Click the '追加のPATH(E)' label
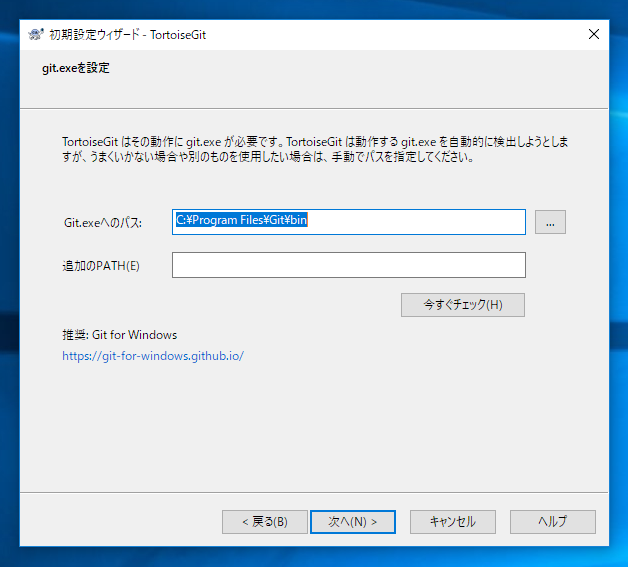This screenshot has height=567, width=628. point(101,266)
